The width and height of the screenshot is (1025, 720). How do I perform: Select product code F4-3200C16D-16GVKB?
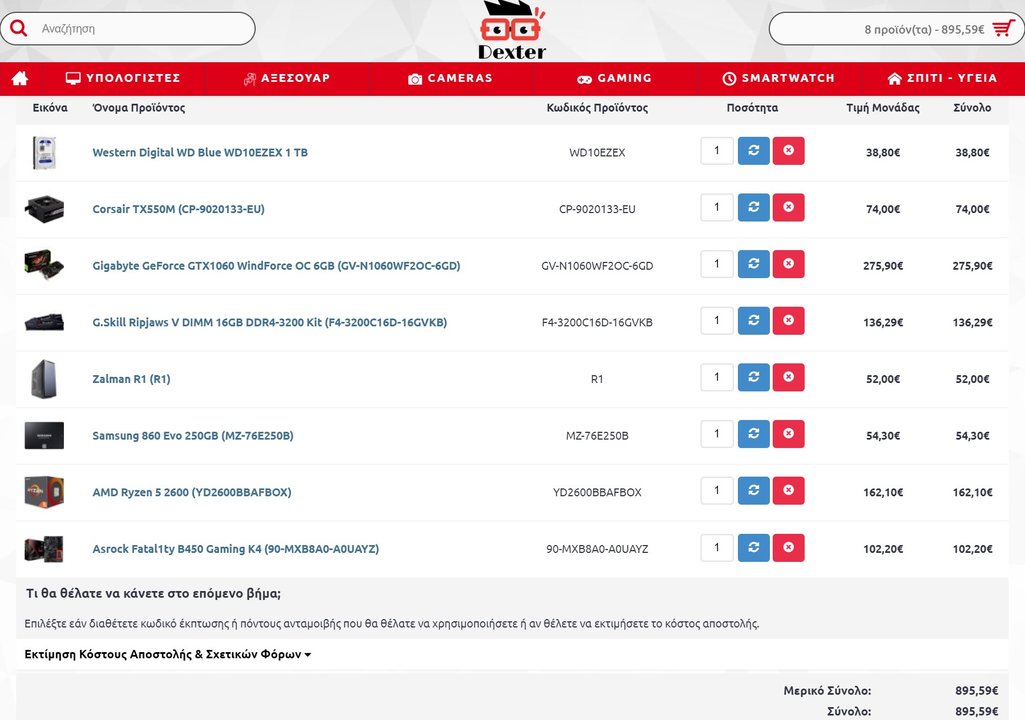(x=597, y=322)
